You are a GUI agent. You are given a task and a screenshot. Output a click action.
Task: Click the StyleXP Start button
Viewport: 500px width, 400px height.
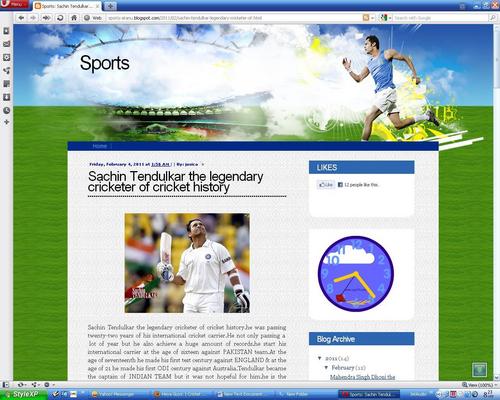tap(23, 394)
